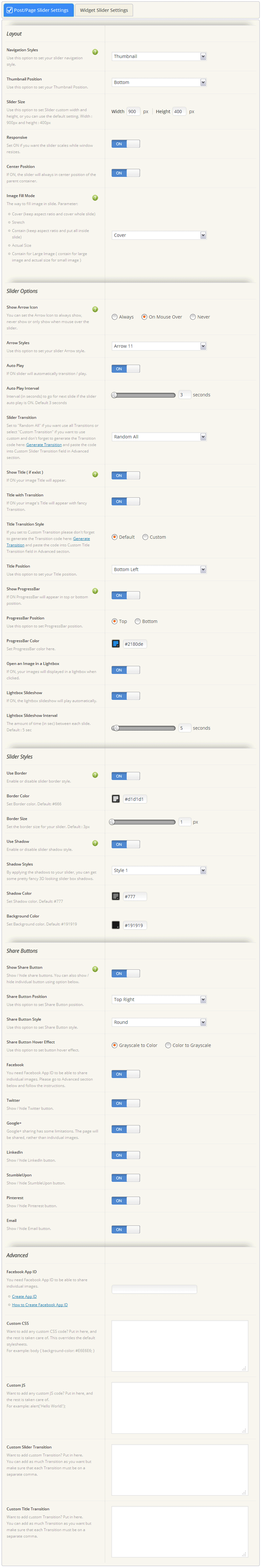
Task: Click help icon for Show Share Button
Action: [95, 969]
